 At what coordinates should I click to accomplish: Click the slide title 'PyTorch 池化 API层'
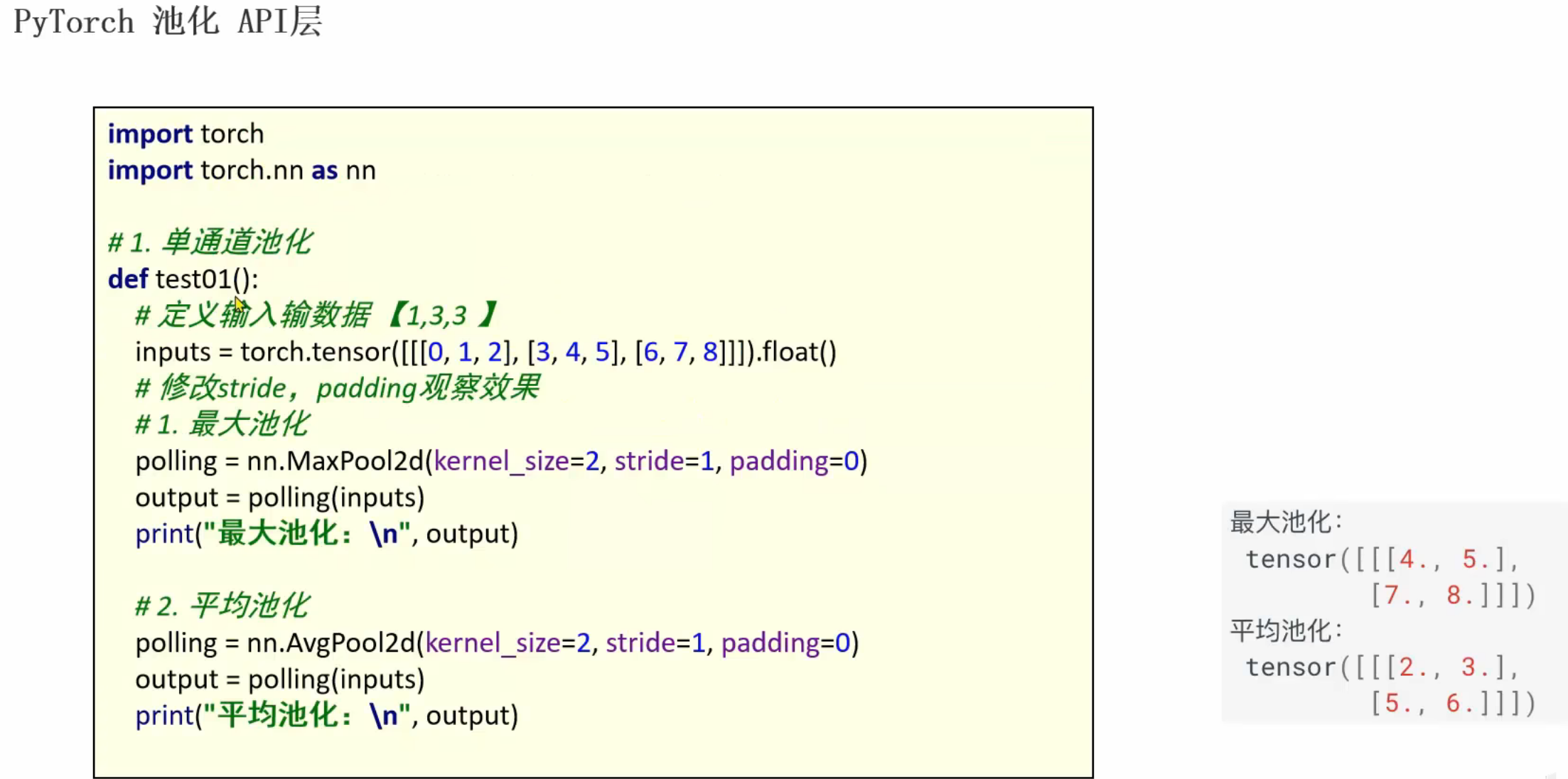(168, 21)
